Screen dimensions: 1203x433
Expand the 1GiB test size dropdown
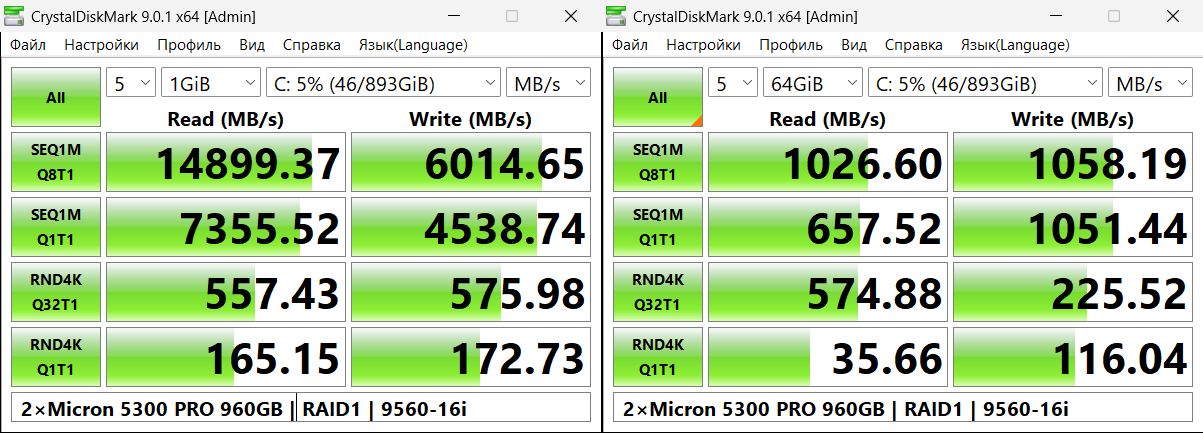pyautogui.click(x=210, y=84)
